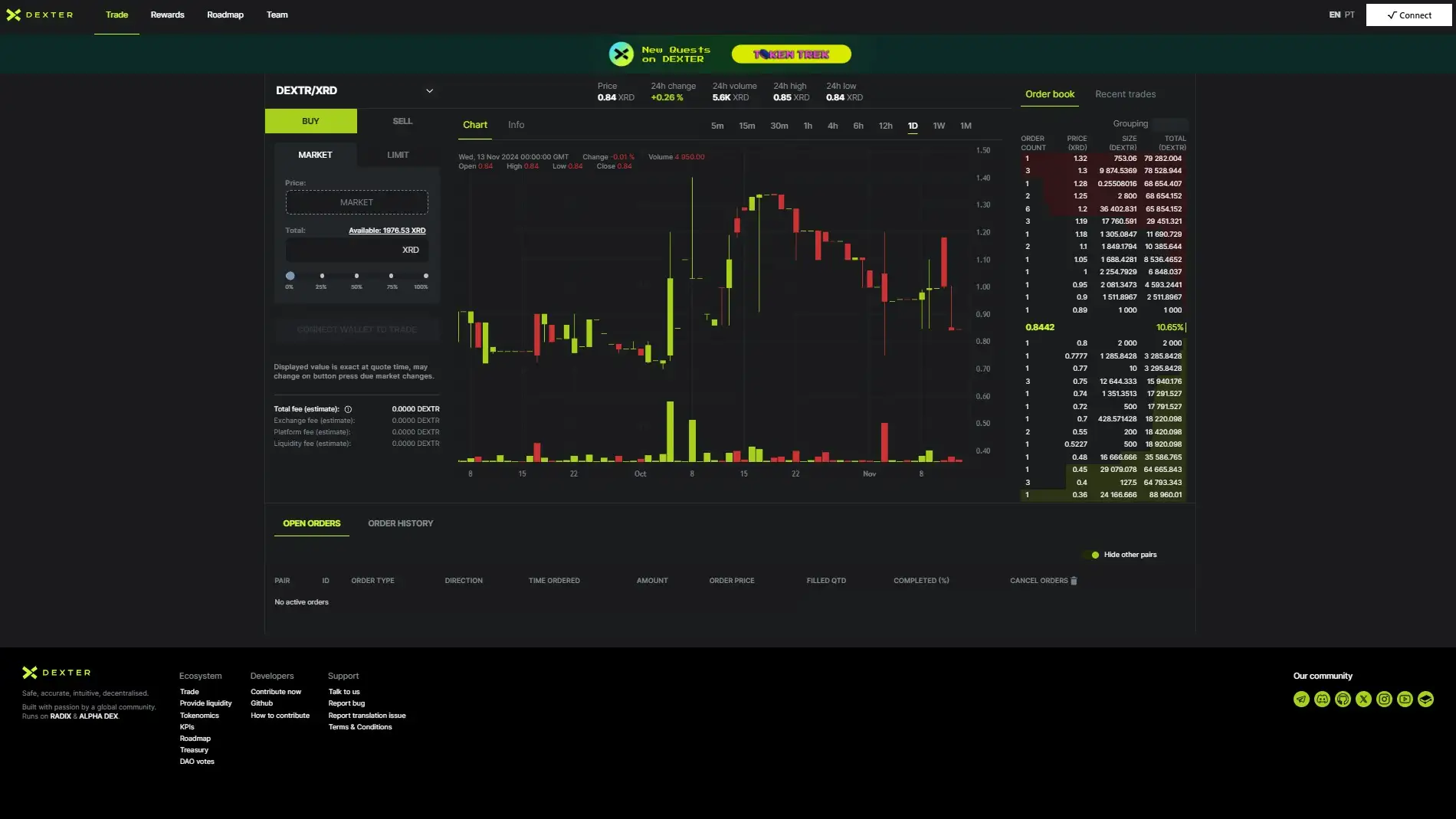1456x819 pixels.
Task: Open the Telegram community link
Action: point(1301,699)
